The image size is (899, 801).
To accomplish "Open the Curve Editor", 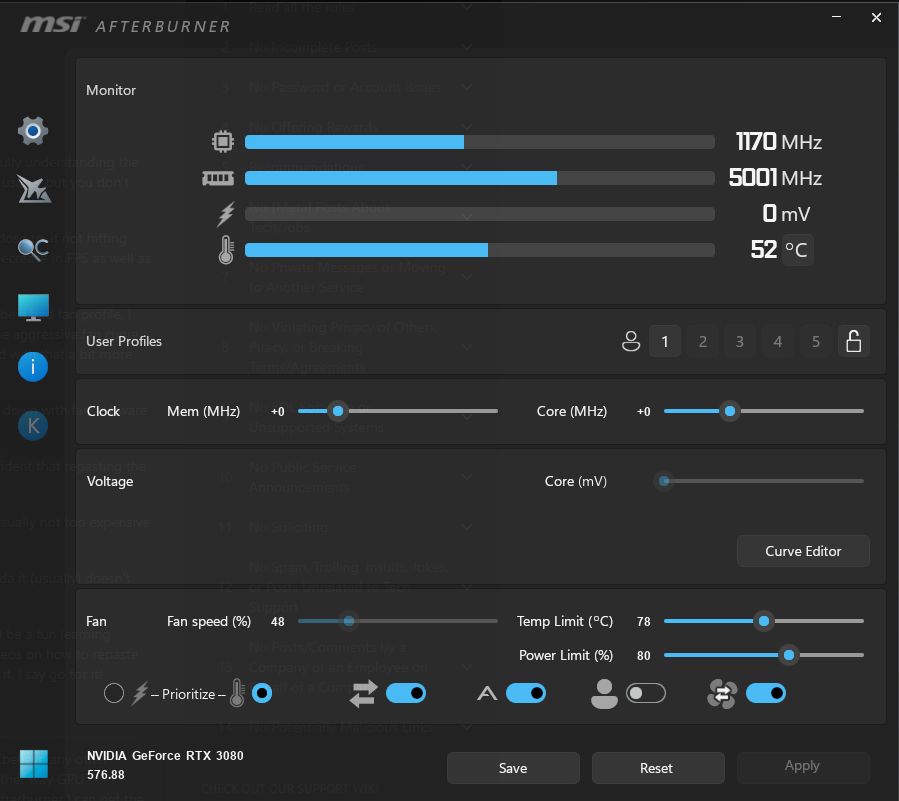I will [803, 551].
